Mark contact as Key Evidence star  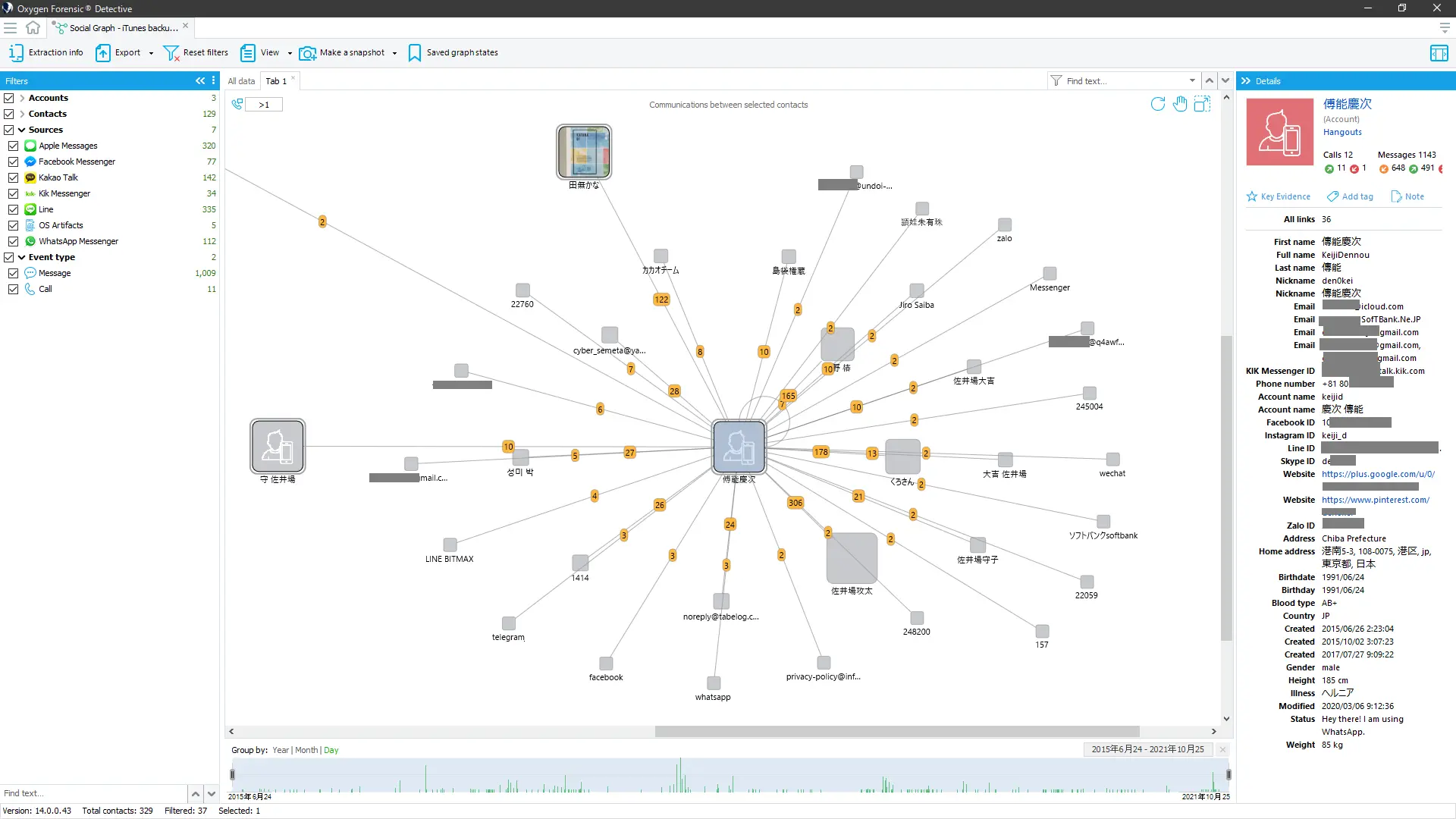coord(1252,196)
